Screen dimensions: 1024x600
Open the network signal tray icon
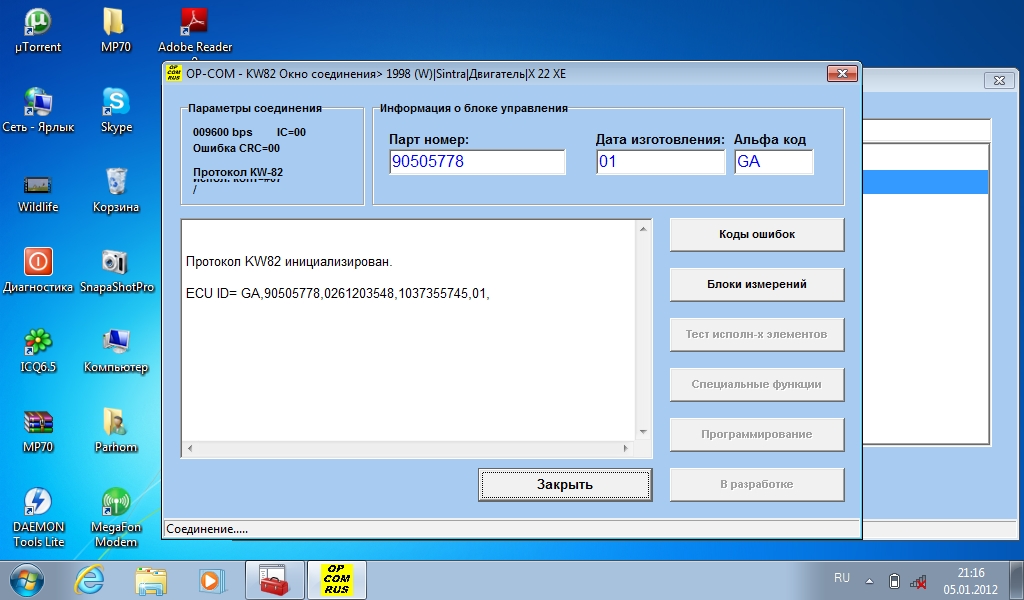pos(919,580)
